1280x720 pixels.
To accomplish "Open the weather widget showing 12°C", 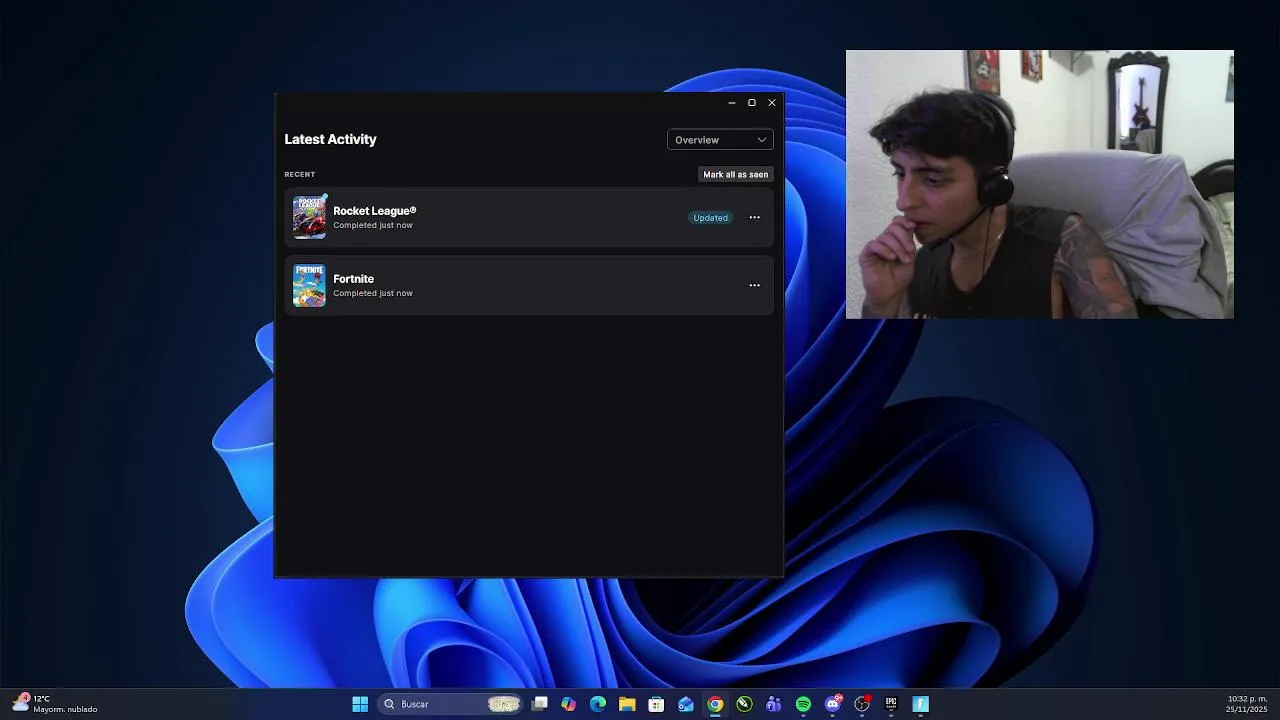I will coord(55,704).
